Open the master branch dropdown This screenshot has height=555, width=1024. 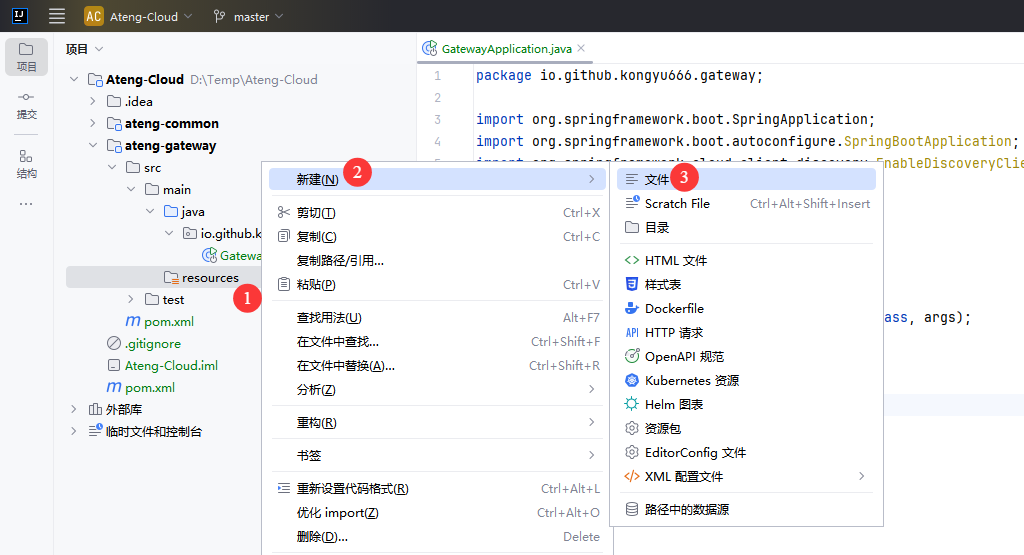248,16
